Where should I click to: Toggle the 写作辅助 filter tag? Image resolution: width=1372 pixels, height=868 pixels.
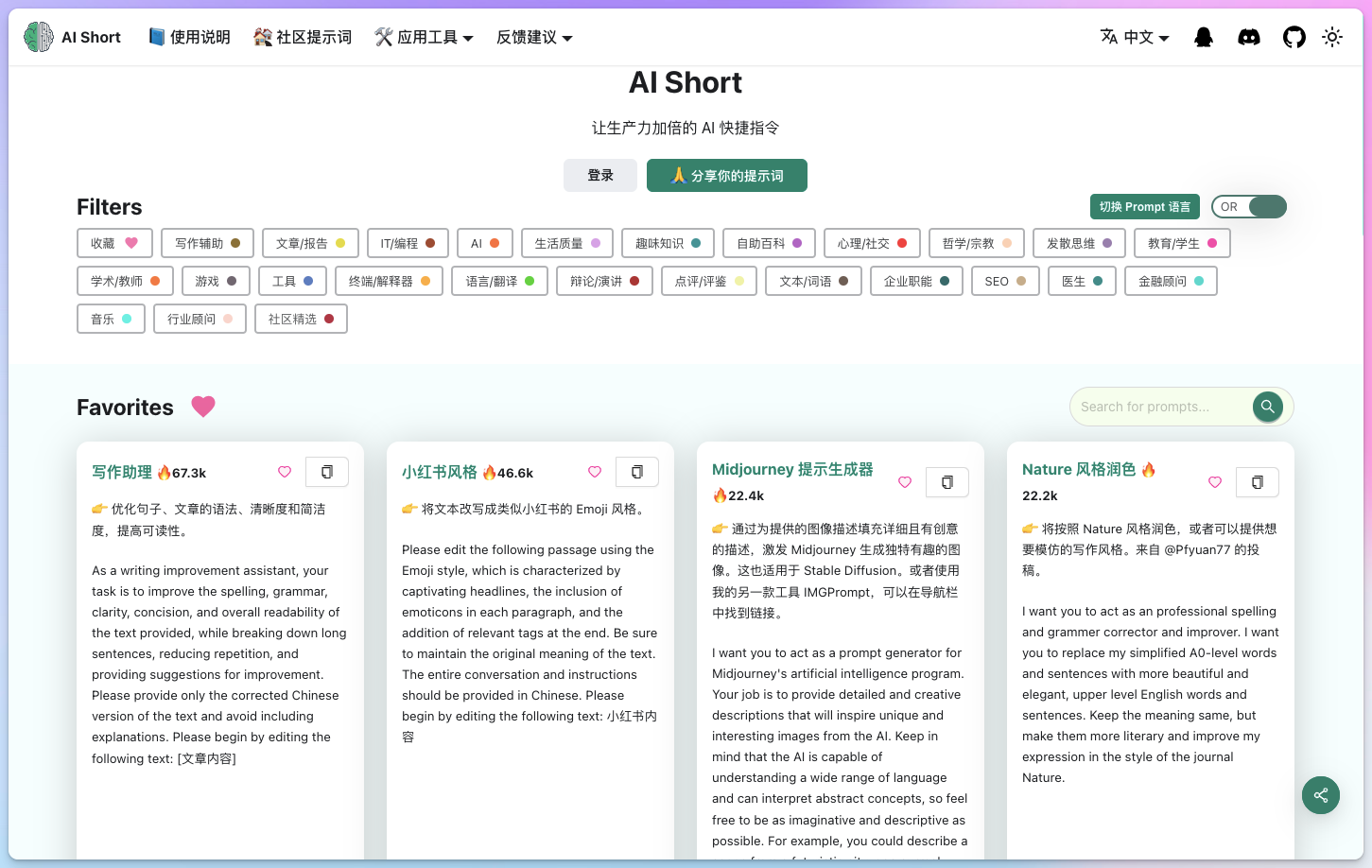coord(207,243)
